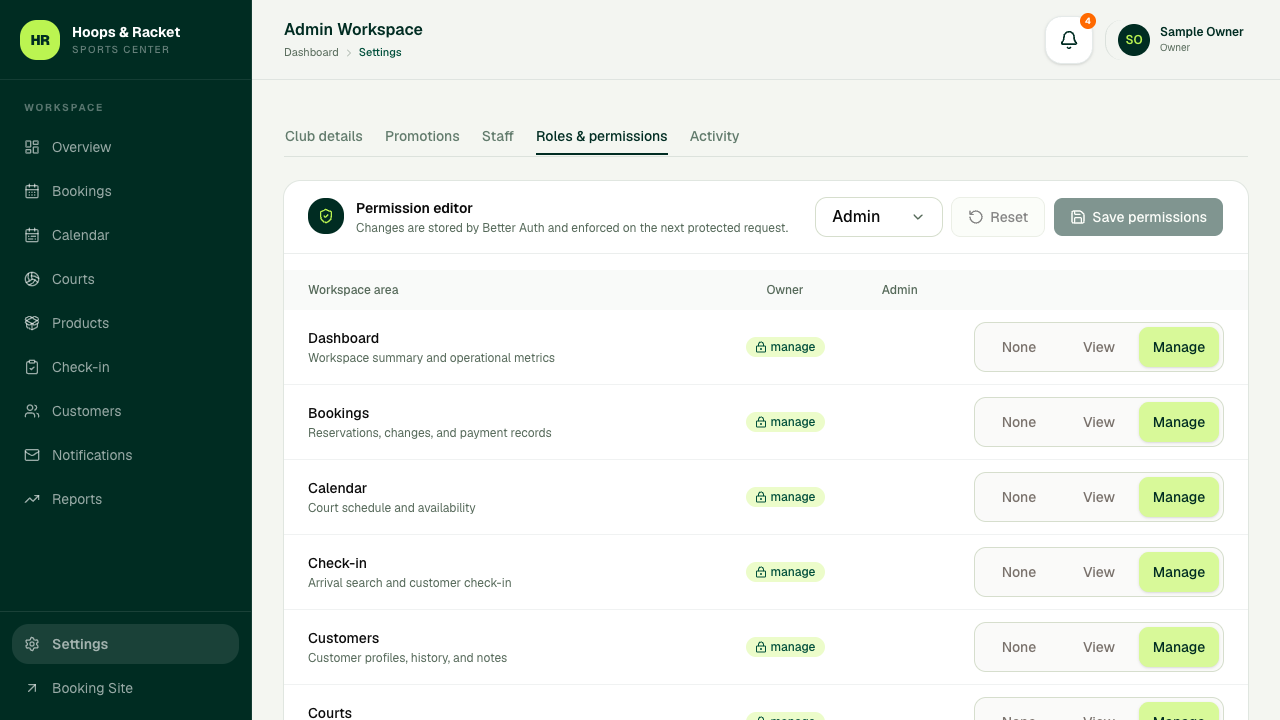Set Check-in permission to None
Image resolution: width=1280 pixels, height=720 pixels.
point(1019,572)
